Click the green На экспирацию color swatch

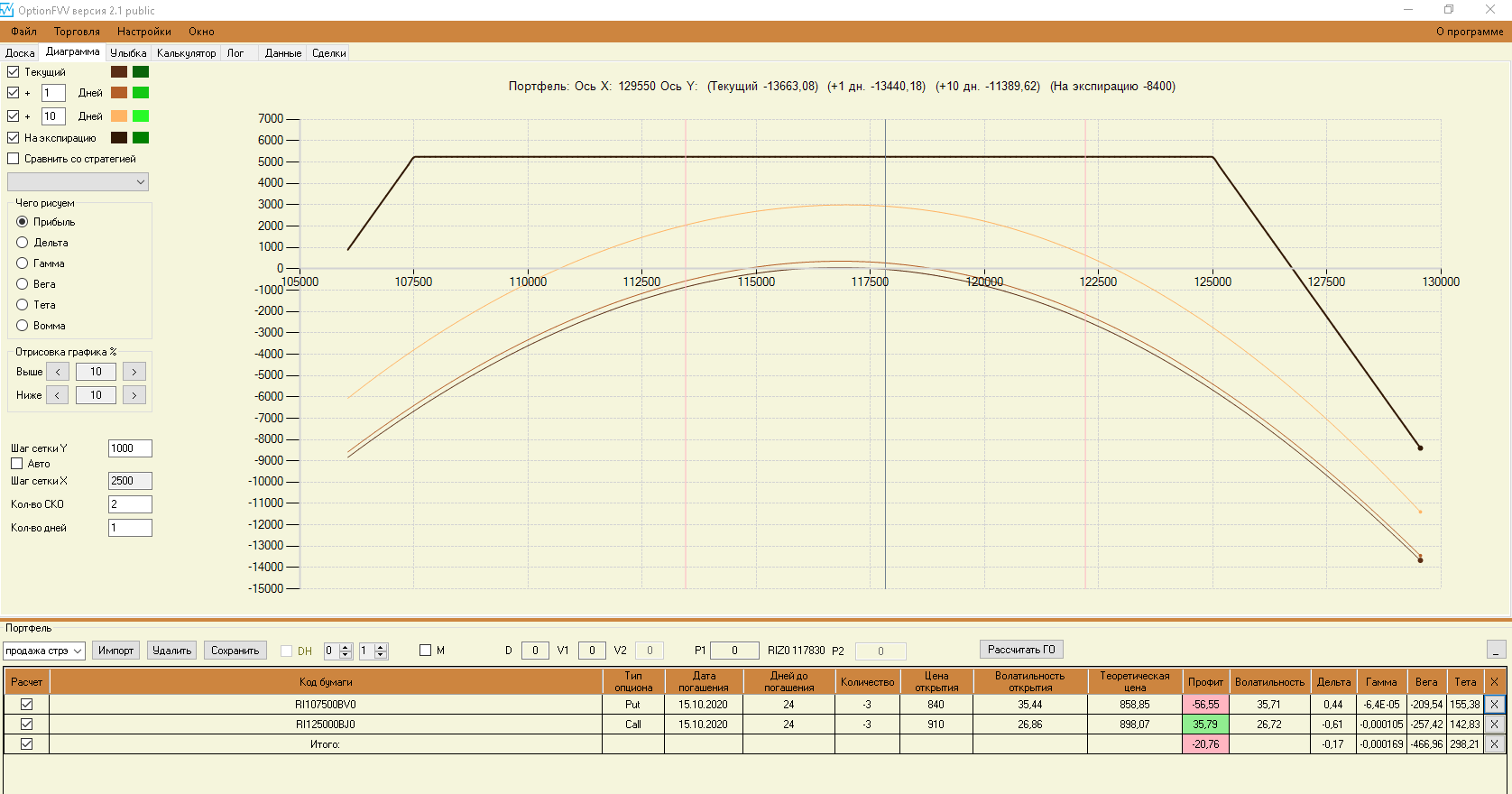(141, 138)
